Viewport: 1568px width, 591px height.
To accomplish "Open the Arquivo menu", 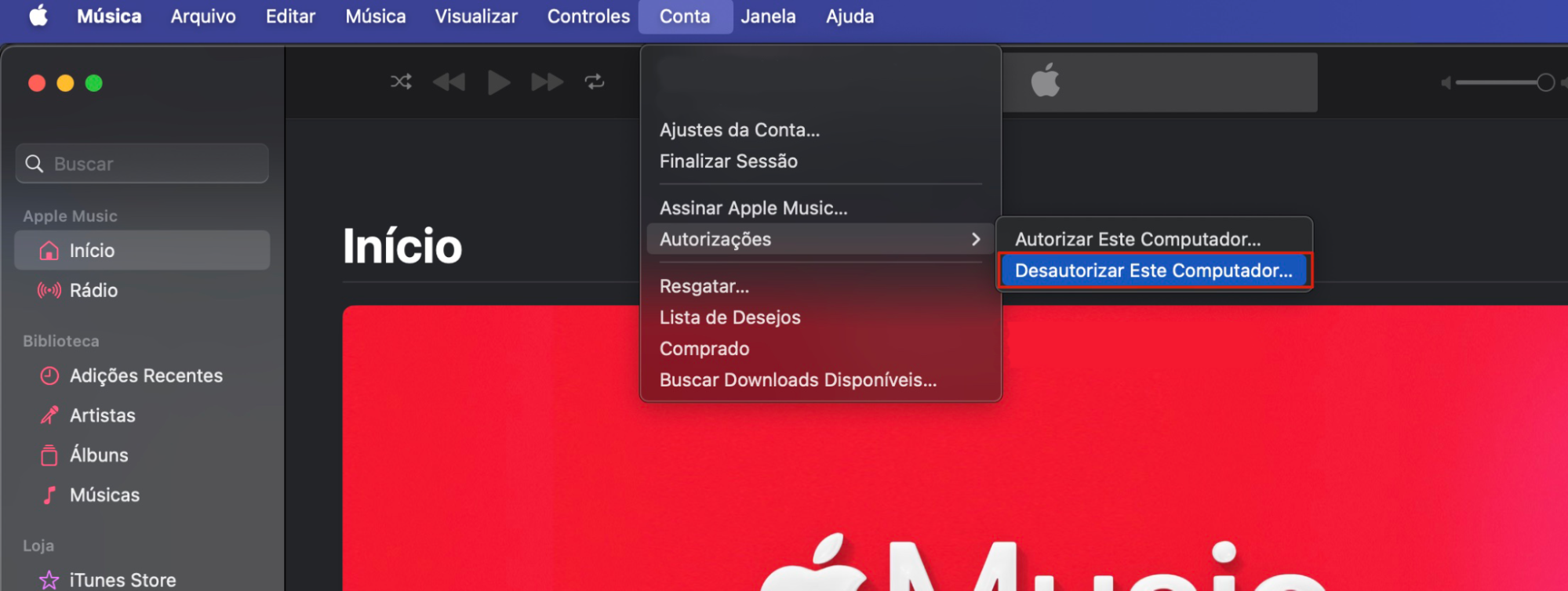I will coord(203,16).
